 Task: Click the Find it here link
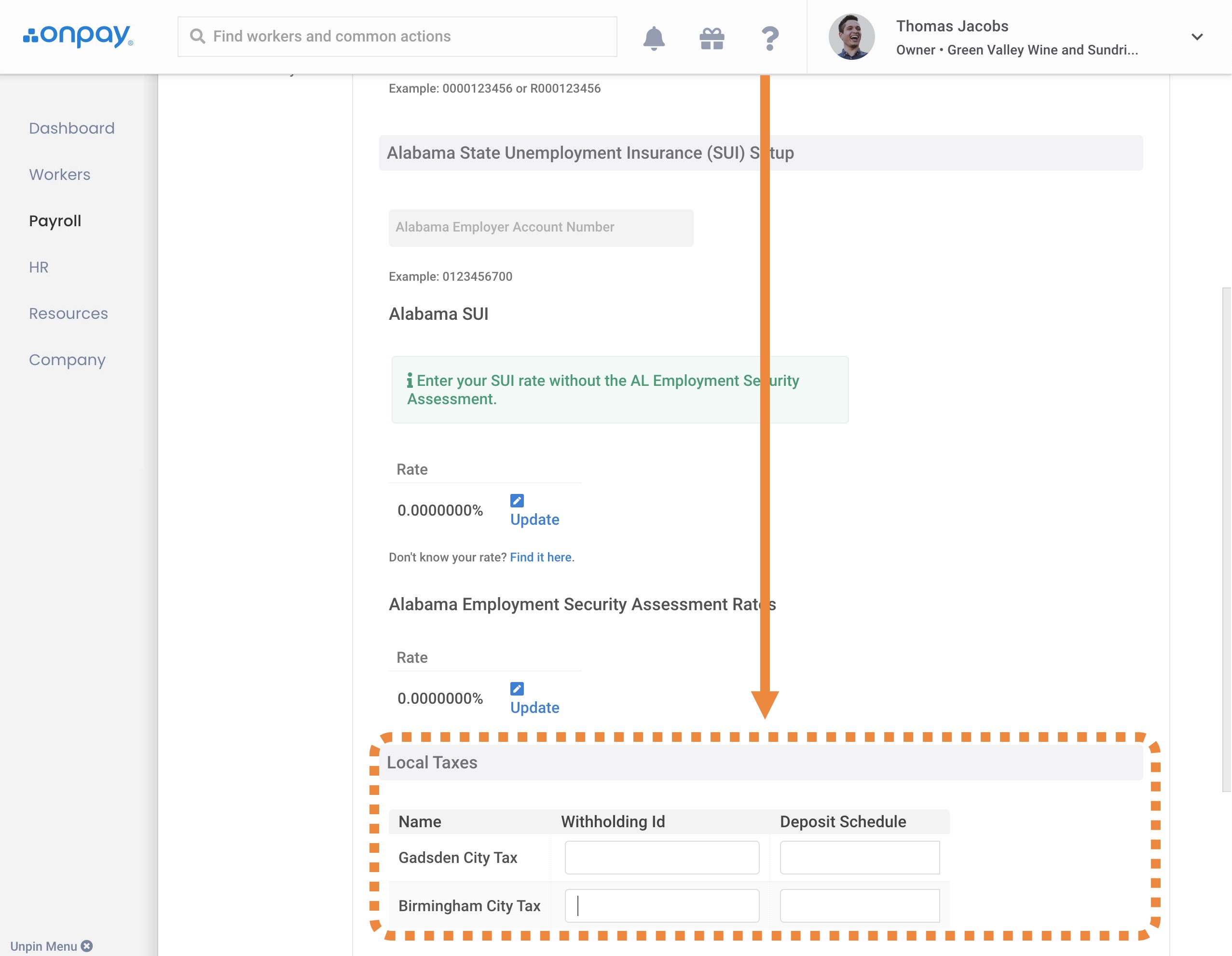point(540,557)
